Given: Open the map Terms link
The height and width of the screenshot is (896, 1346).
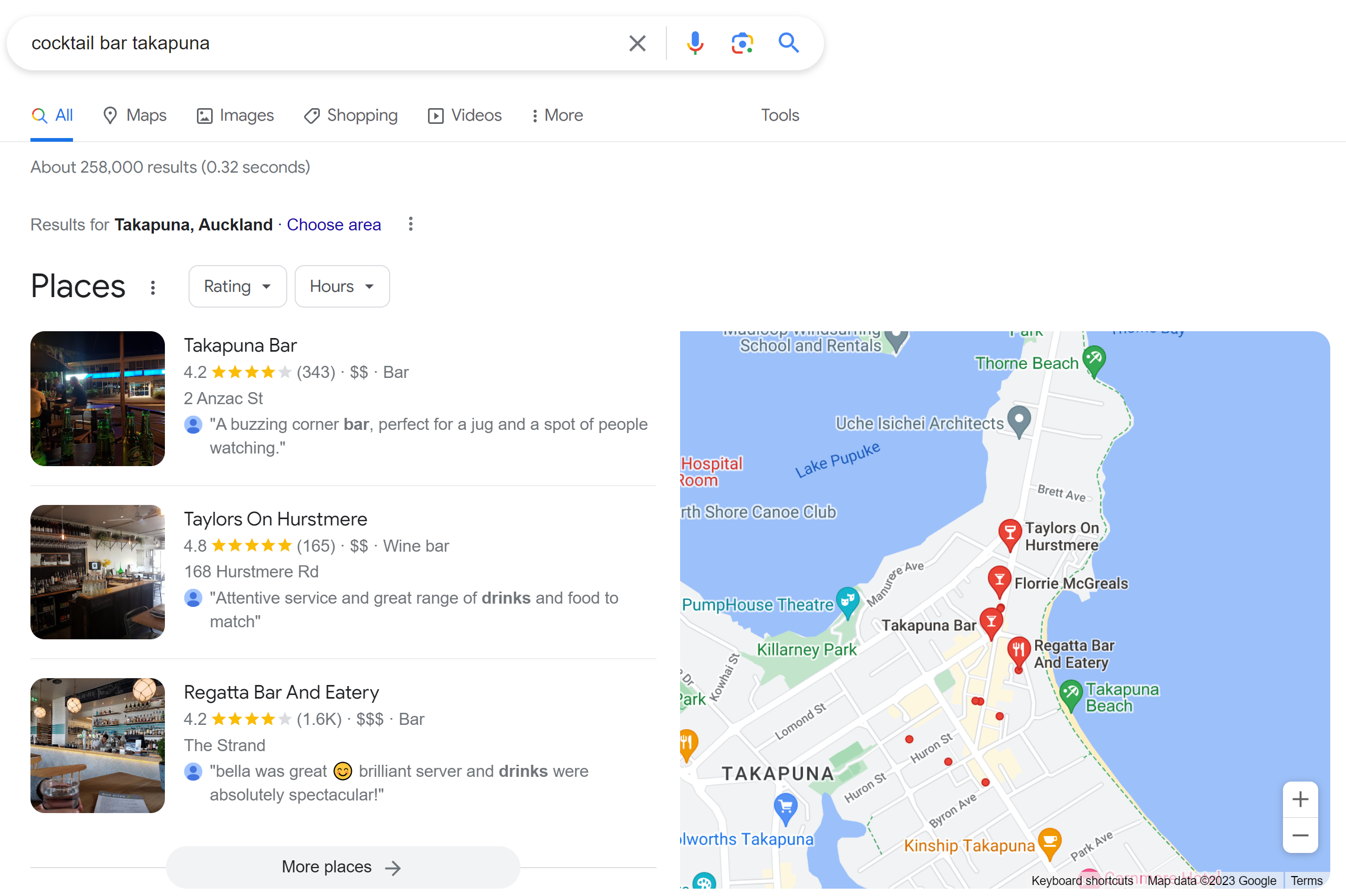Looking at the screenshot, I should pyautogui.click(x=1306, y=881).
